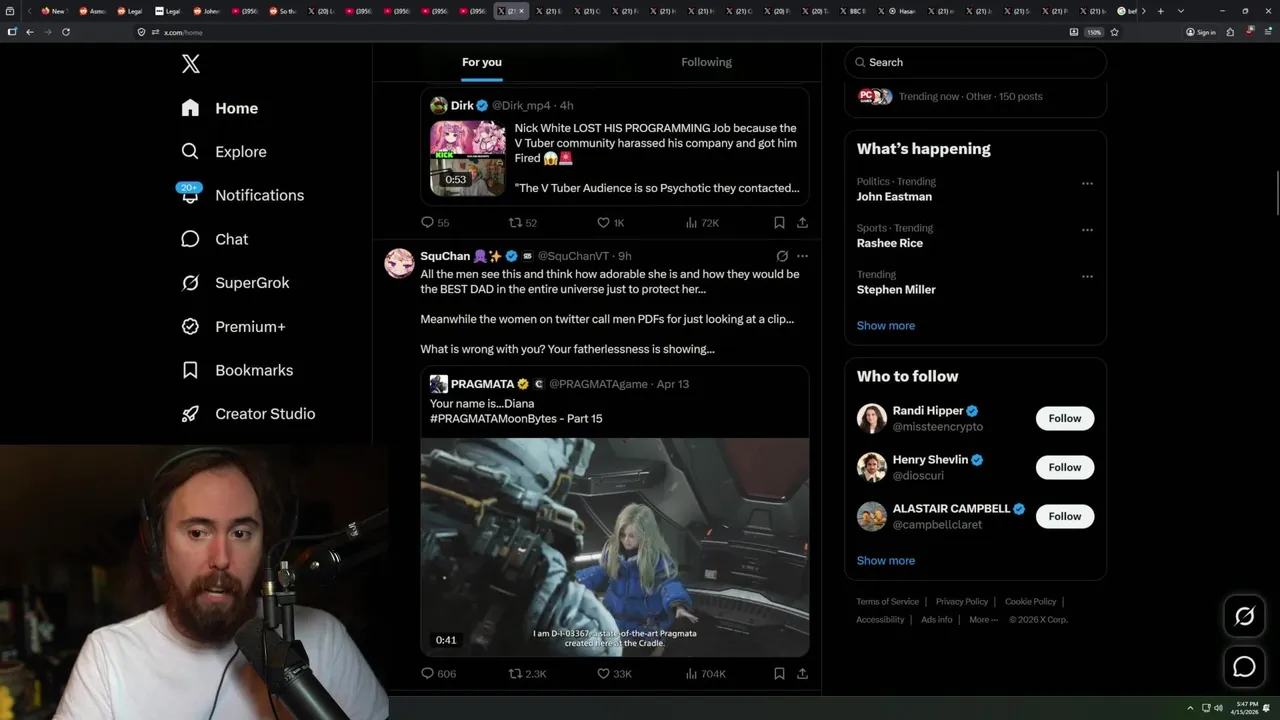
Task: Show more under Who to follow
Action: pyautogui.click(x=886, y=561)
